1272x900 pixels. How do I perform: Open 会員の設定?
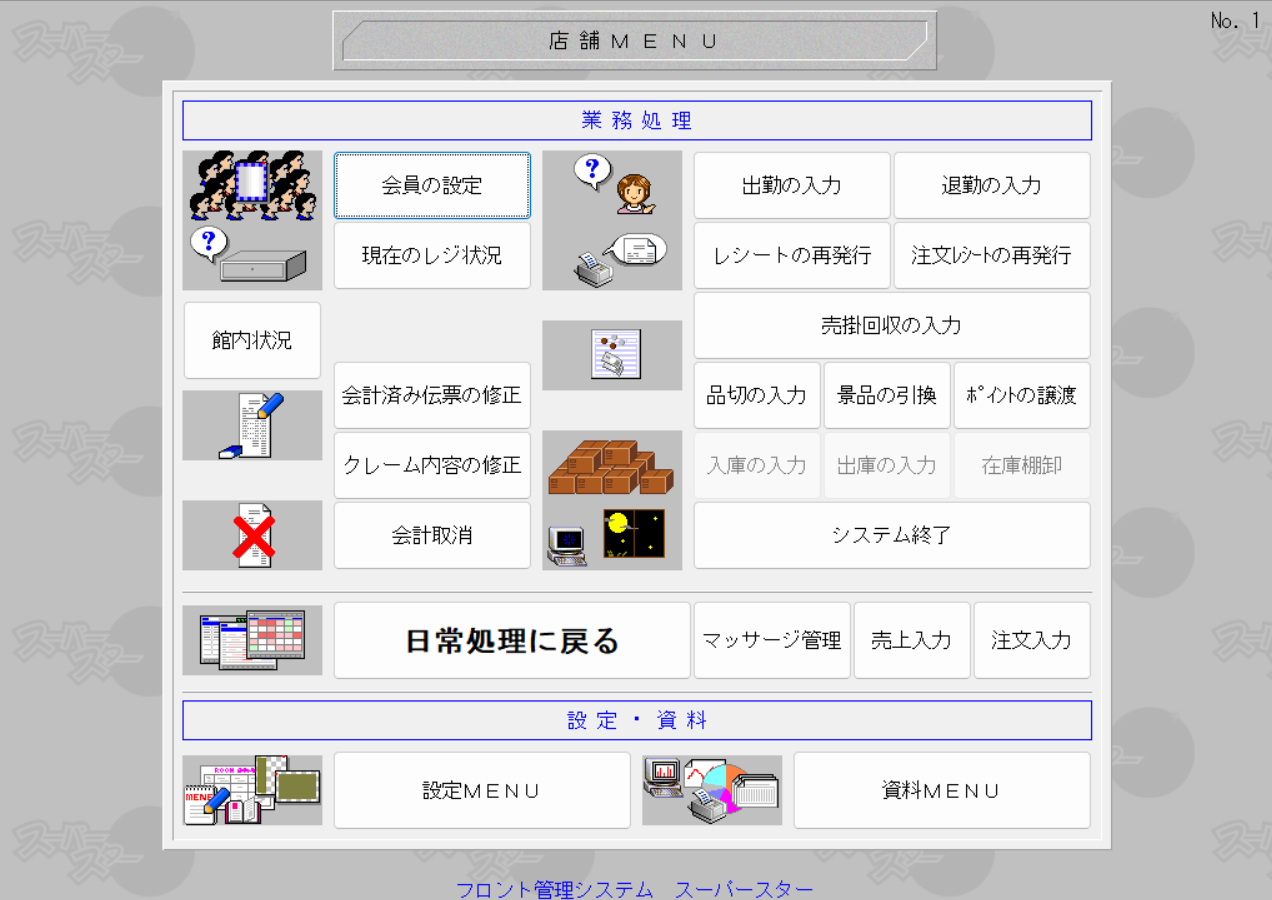tap(432, 185)
